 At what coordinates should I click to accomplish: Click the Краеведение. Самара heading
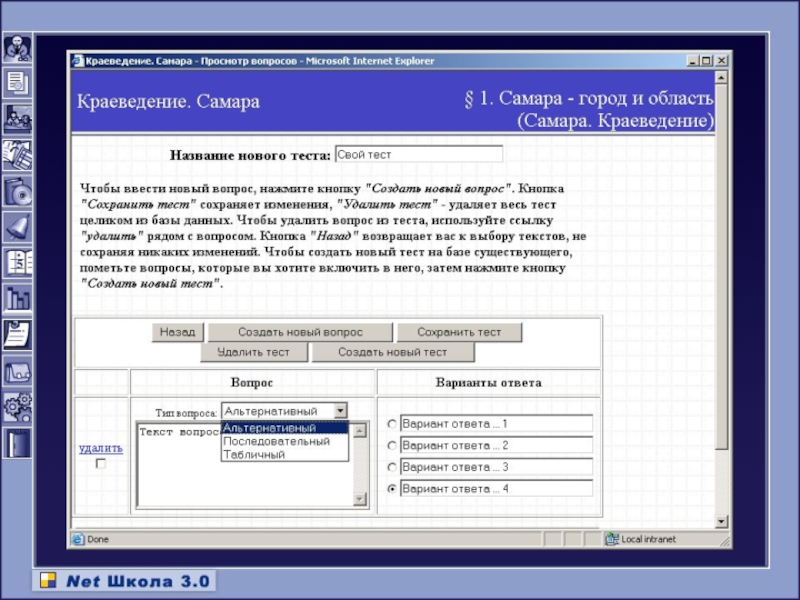[168, 101]
